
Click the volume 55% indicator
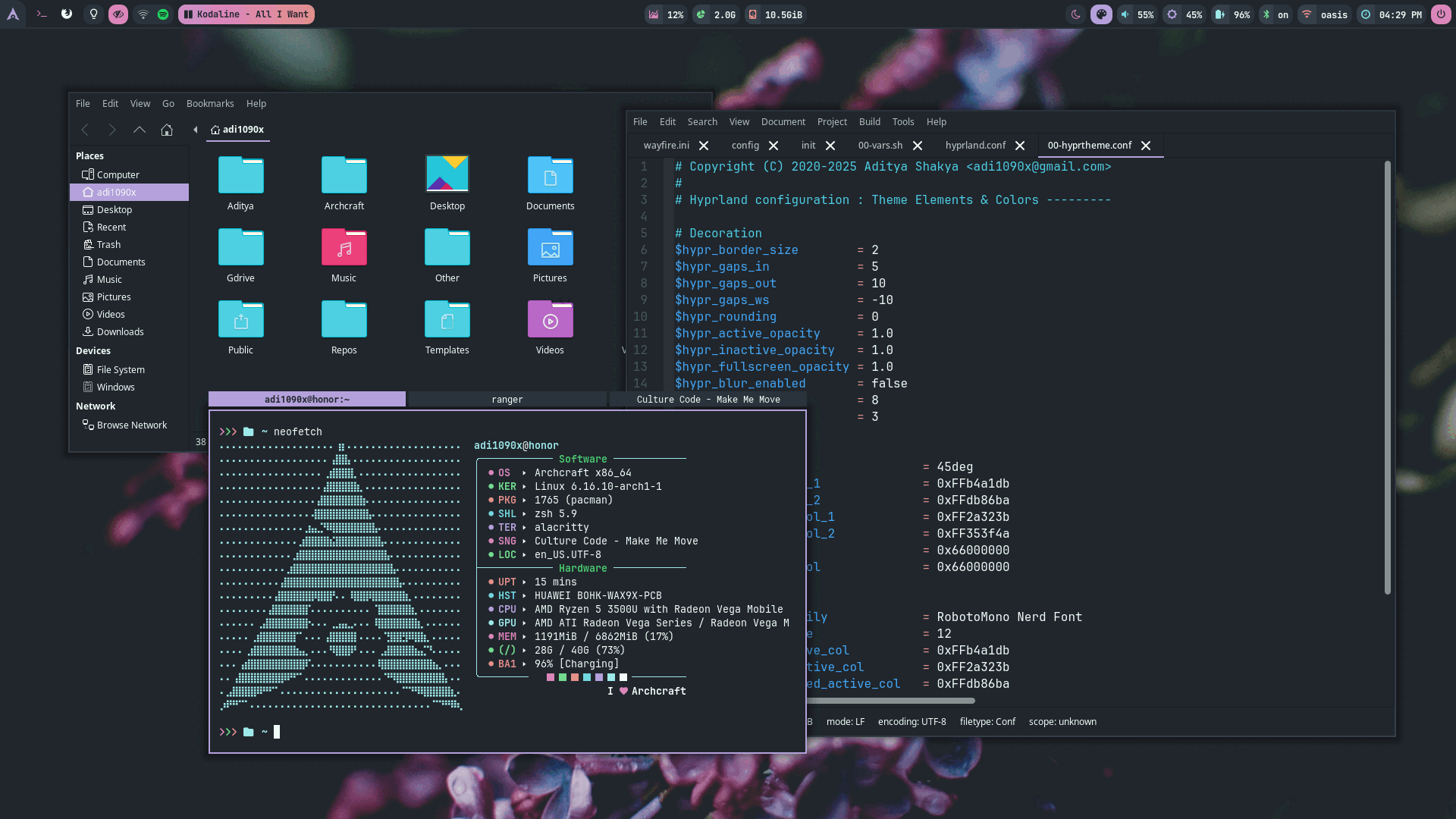pyautogui.click(x=1137, y=14)
